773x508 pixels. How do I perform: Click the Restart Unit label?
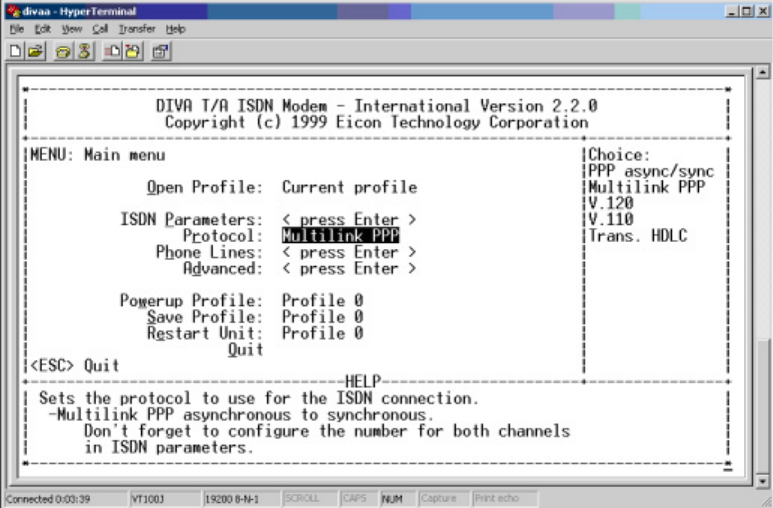205,333
